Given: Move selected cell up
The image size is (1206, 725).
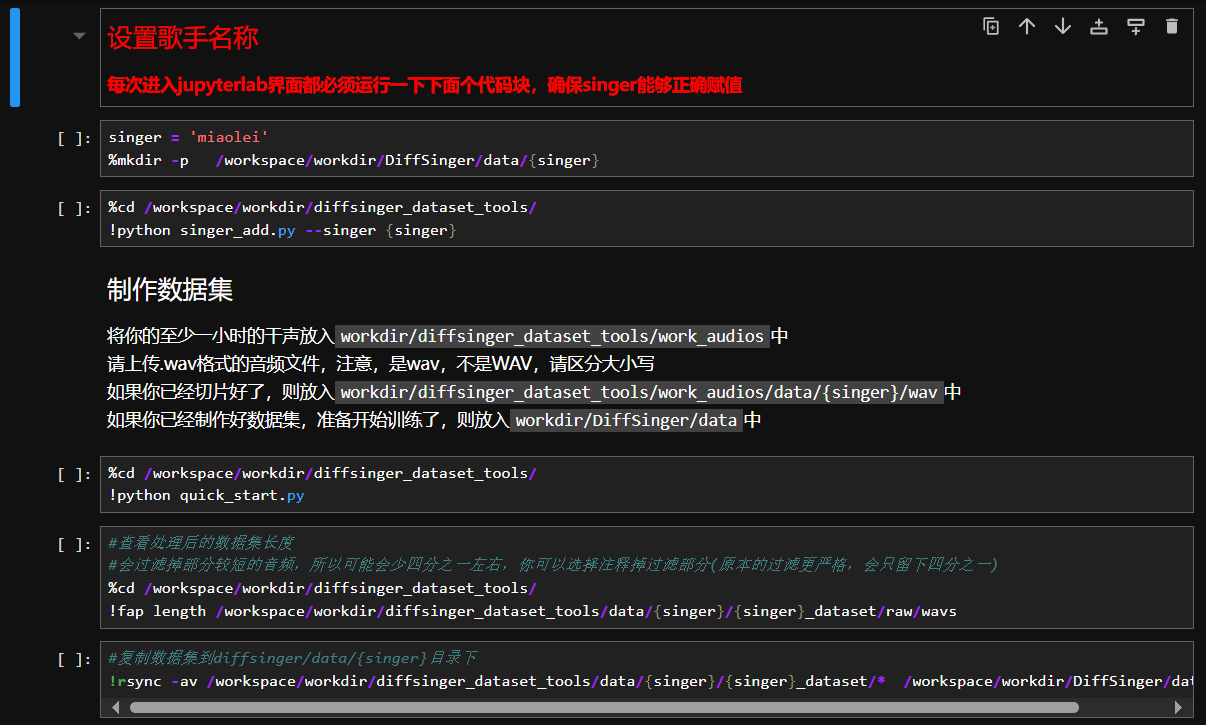Looking at the screenshot, I should click(1027, 27).
